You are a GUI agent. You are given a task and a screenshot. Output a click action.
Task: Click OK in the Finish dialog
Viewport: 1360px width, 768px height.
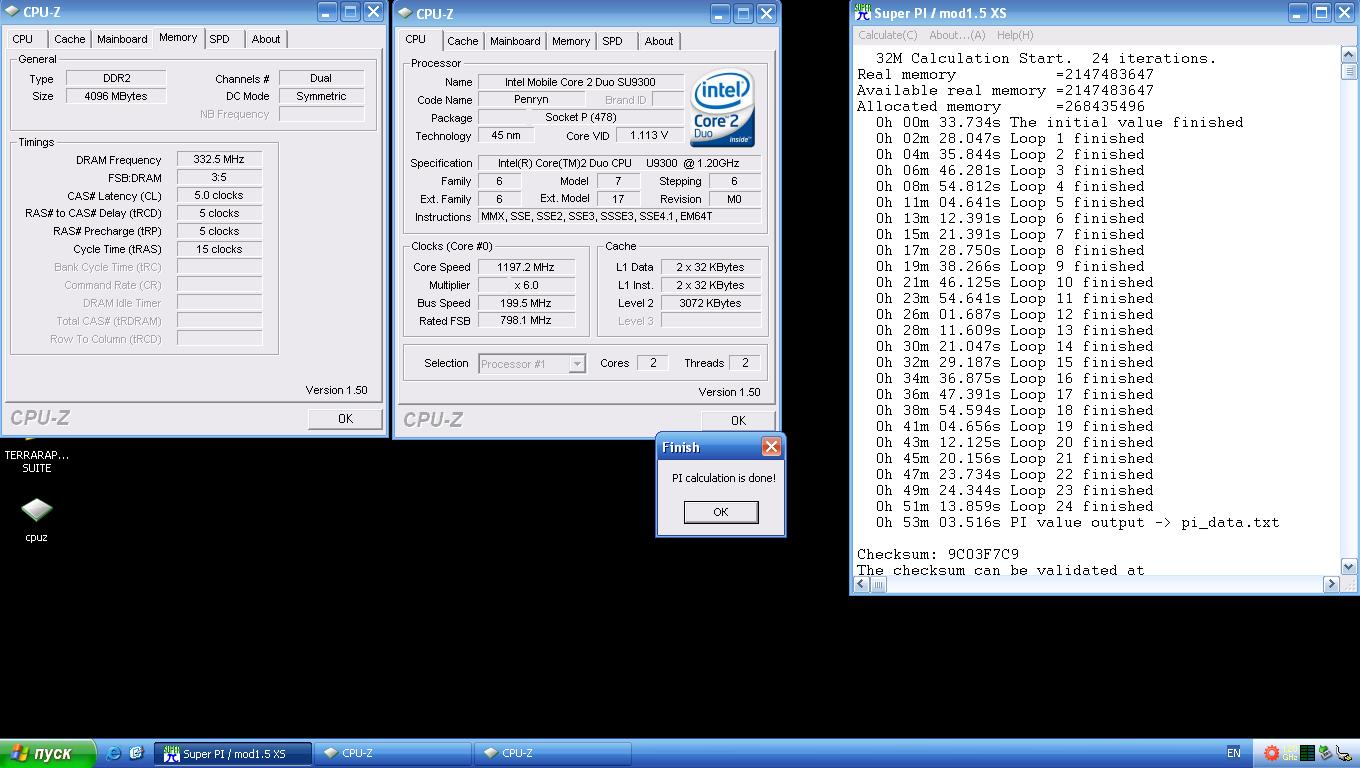721,512
